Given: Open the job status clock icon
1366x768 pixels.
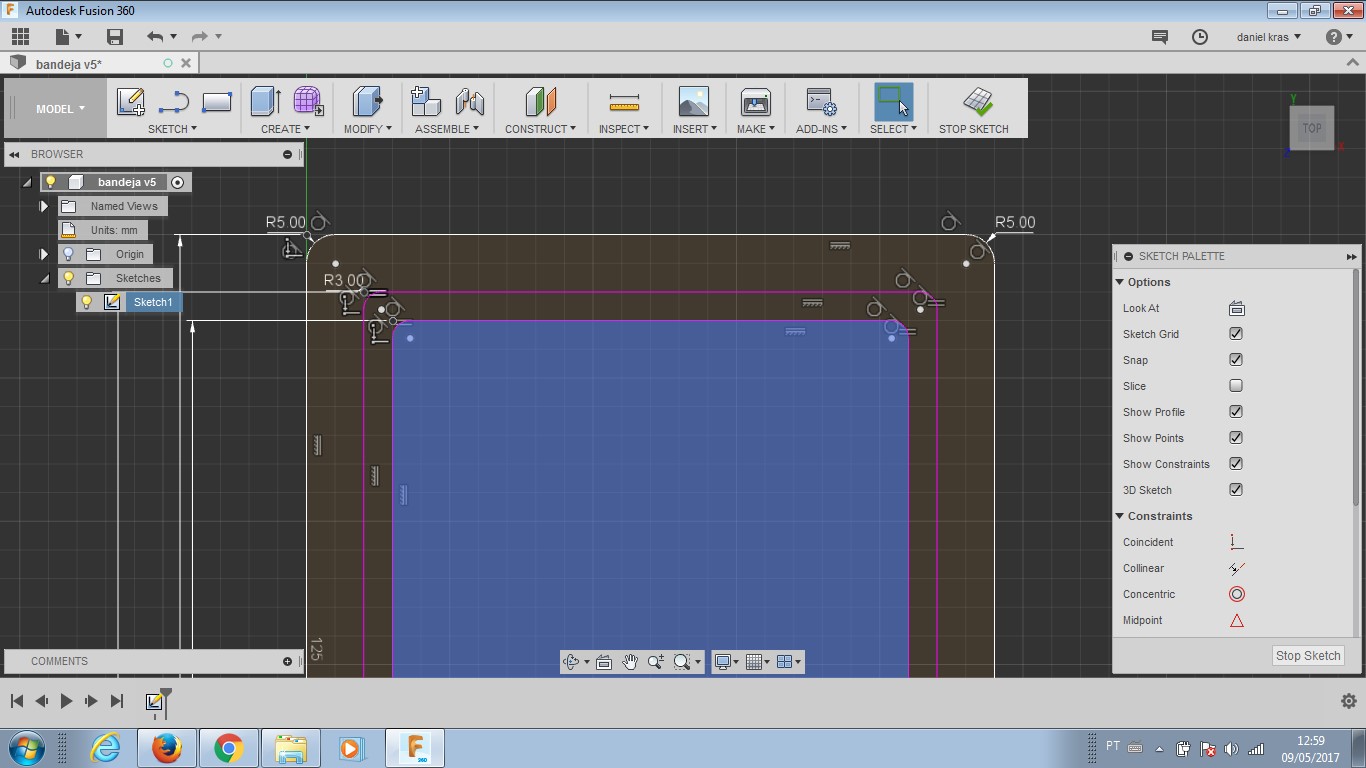Looking at the screenshot, I should [1200, 37].
